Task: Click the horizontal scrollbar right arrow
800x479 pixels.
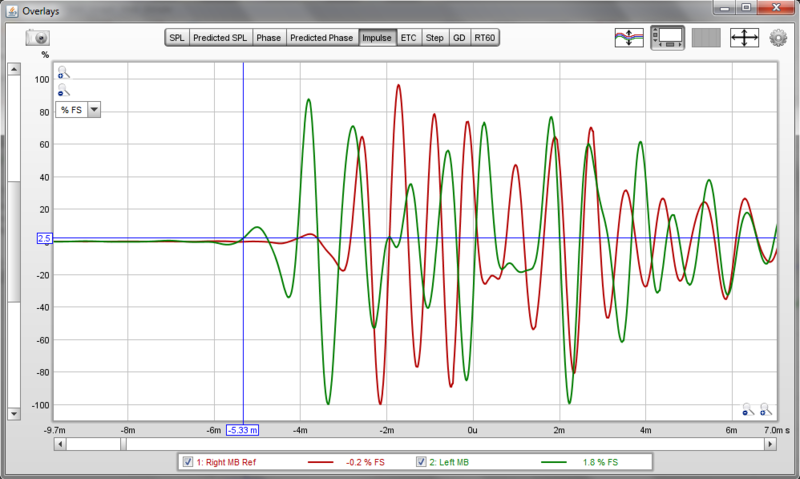Action: click(x=770, y=444)
